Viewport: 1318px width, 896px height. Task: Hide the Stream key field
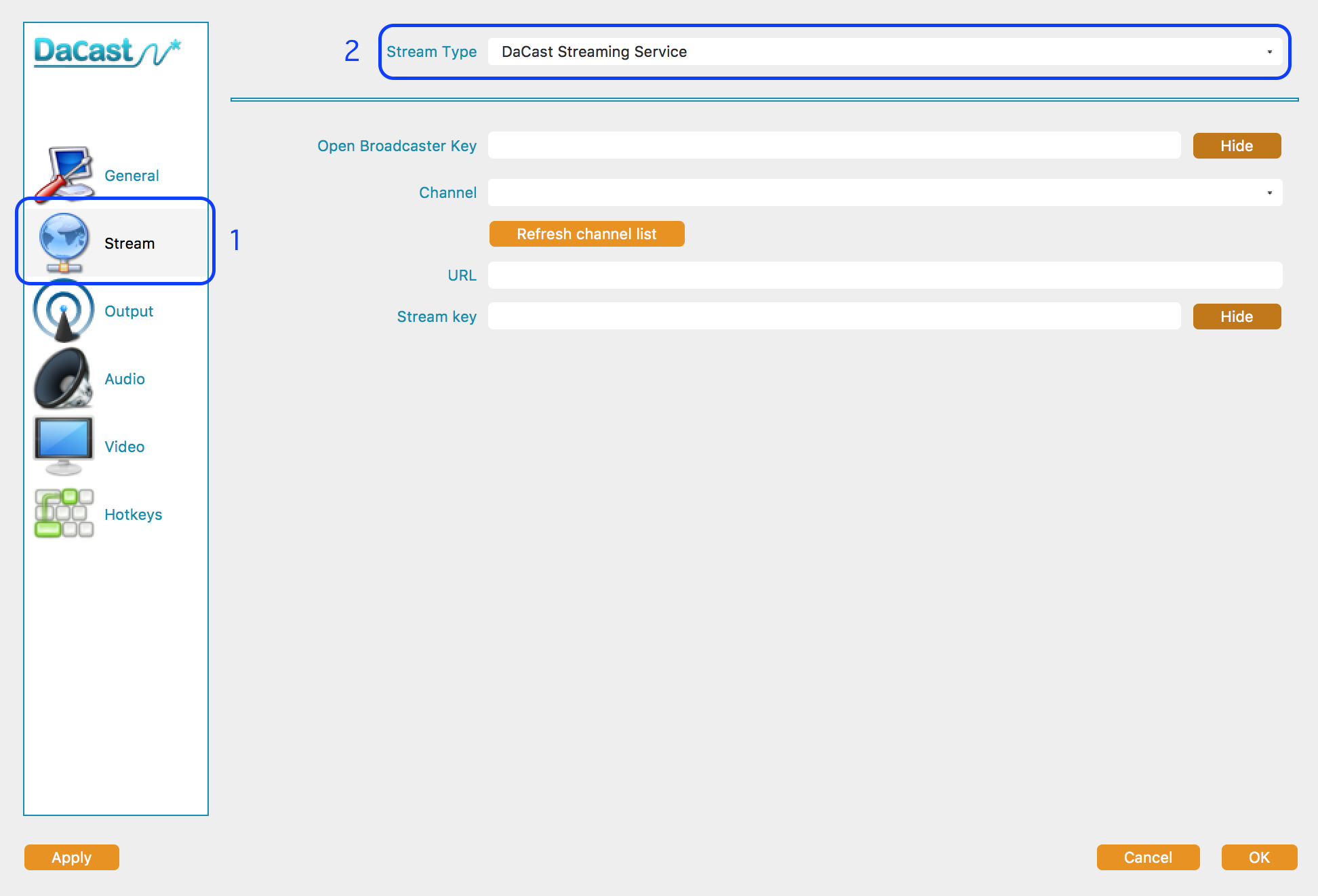point(1237,316)
